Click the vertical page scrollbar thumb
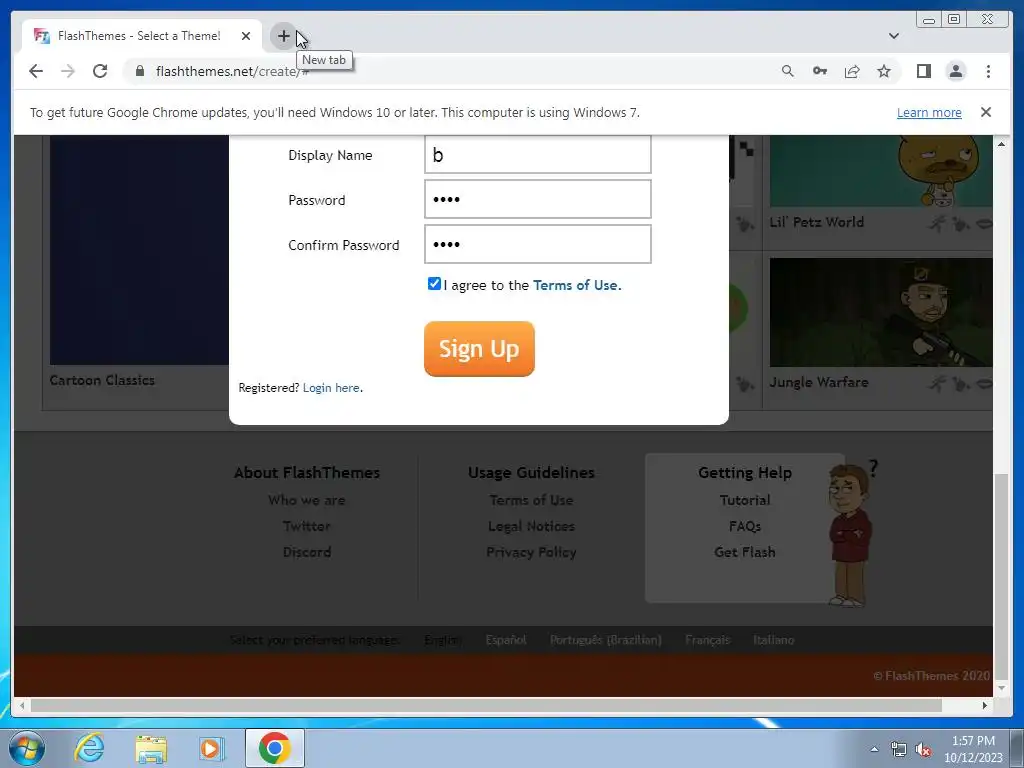The height and width of the screenshot is (768, 1024). point(1001,577)
